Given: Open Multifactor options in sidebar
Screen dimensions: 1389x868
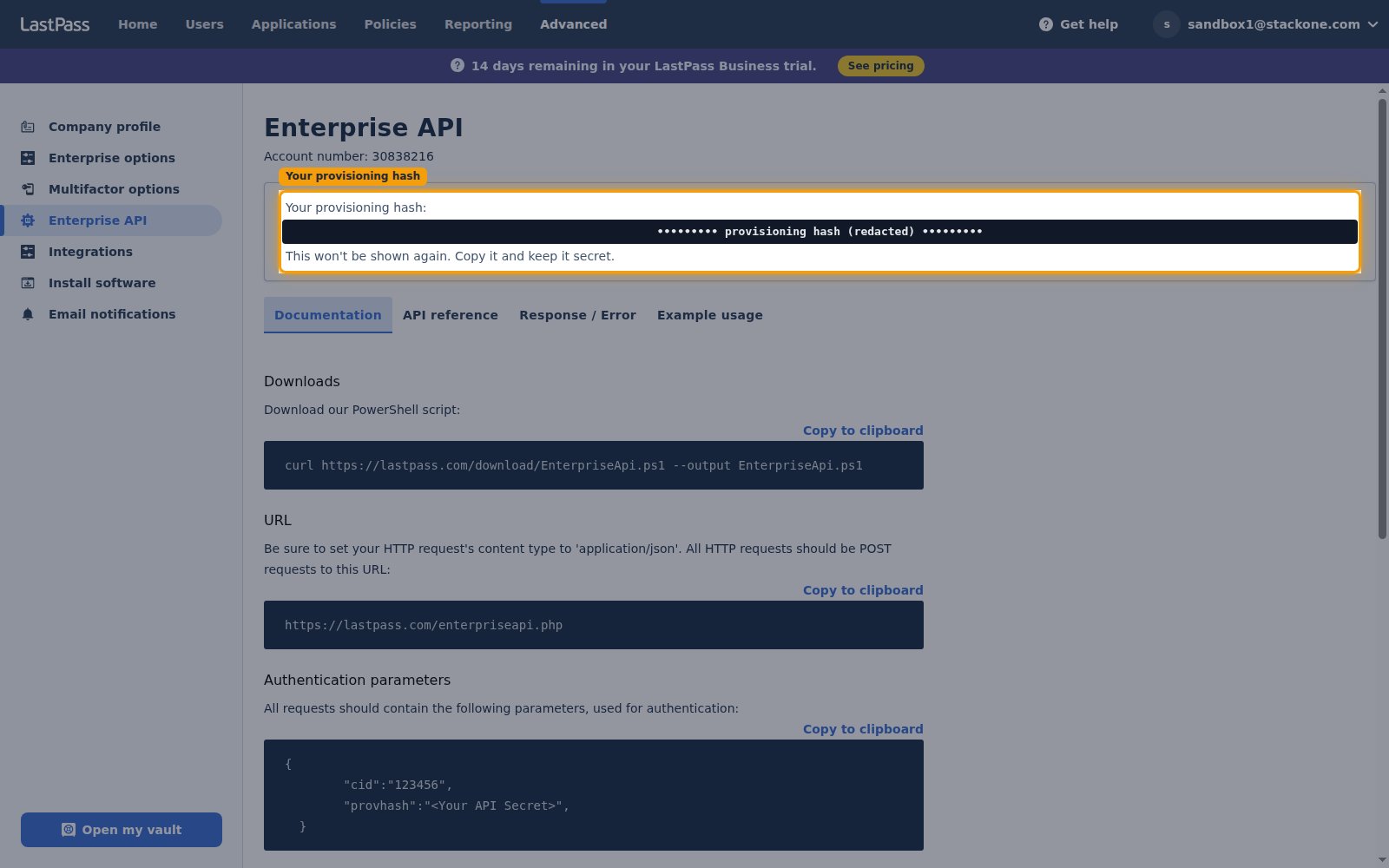Looking at the screenshot, I should coord(111,189).
